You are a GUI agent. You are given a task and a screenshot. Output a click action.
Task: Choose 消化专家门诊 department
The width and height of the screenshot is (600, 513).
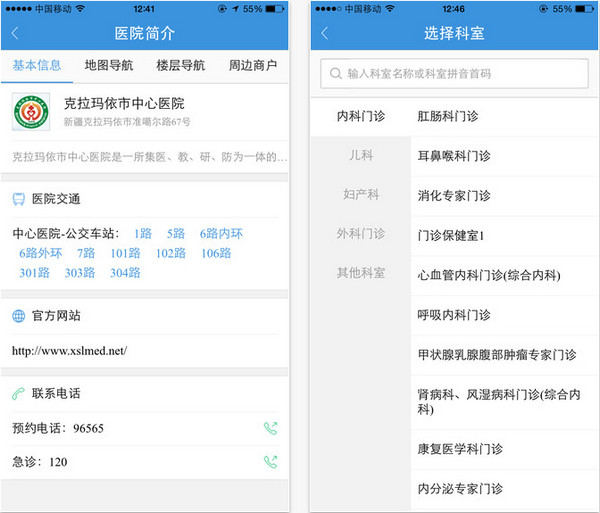click(x=504, y=196)
